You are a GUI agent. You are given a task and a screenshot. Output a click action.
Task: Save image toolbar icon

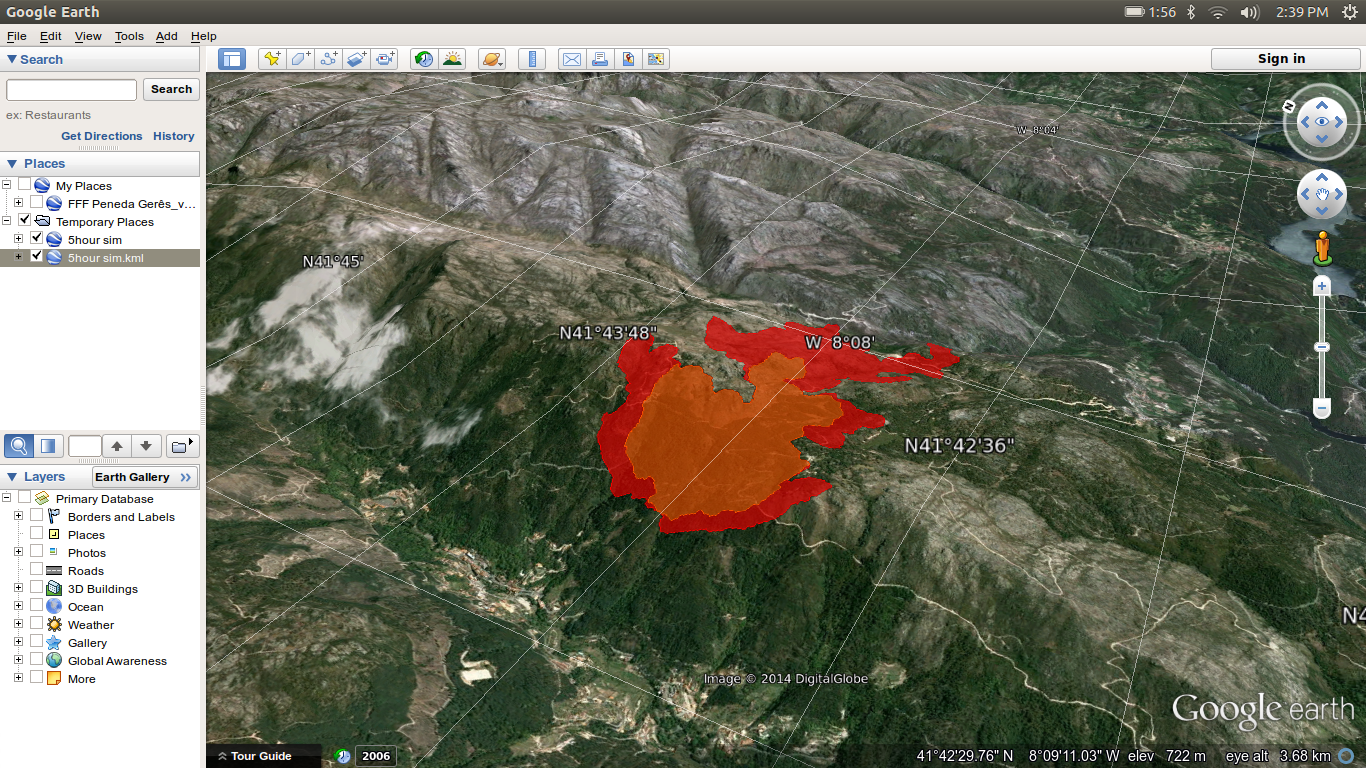point(656,59)
